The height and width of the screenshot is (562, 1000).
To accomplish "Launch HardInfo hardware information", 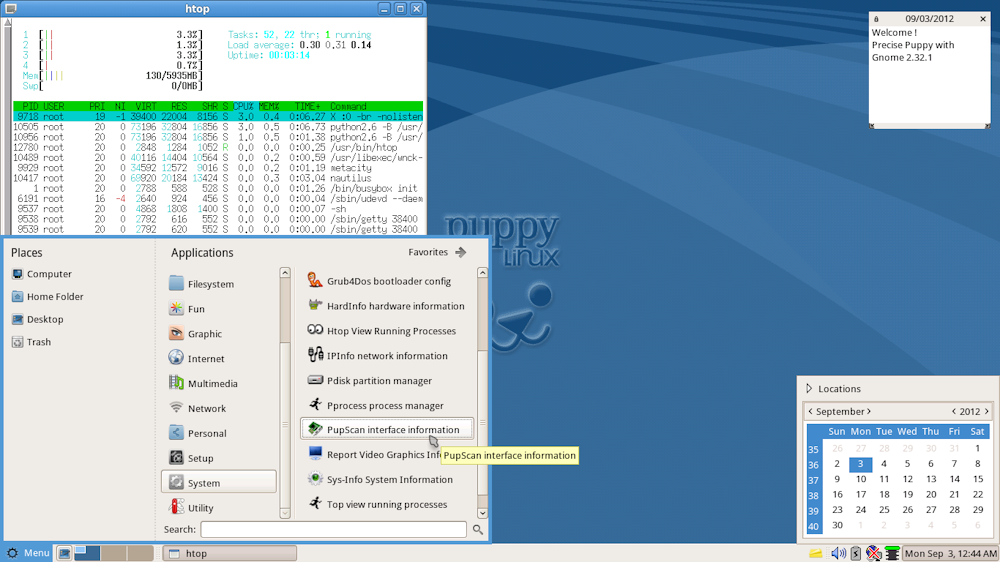I will [x=388, y=306].
